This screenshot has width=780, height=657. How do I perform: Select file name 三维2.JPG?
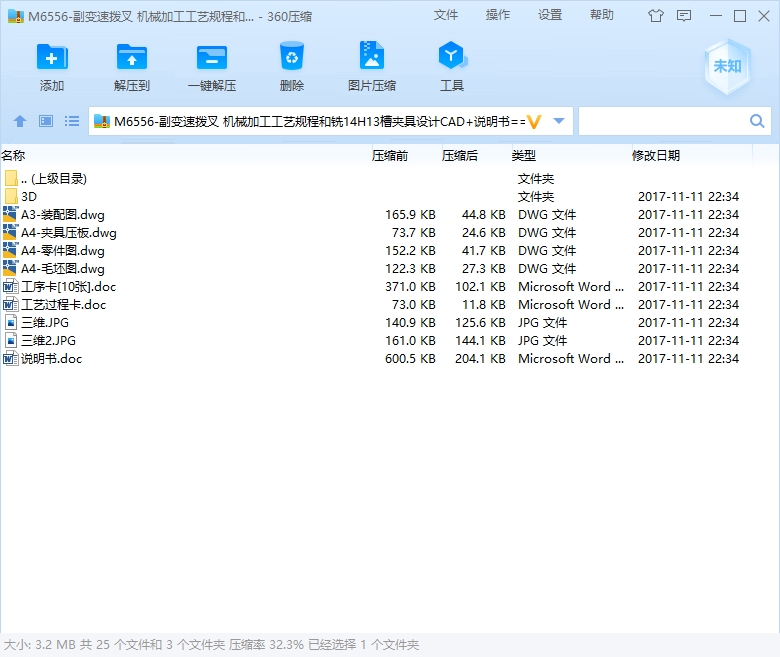click(x=48, y=340)
